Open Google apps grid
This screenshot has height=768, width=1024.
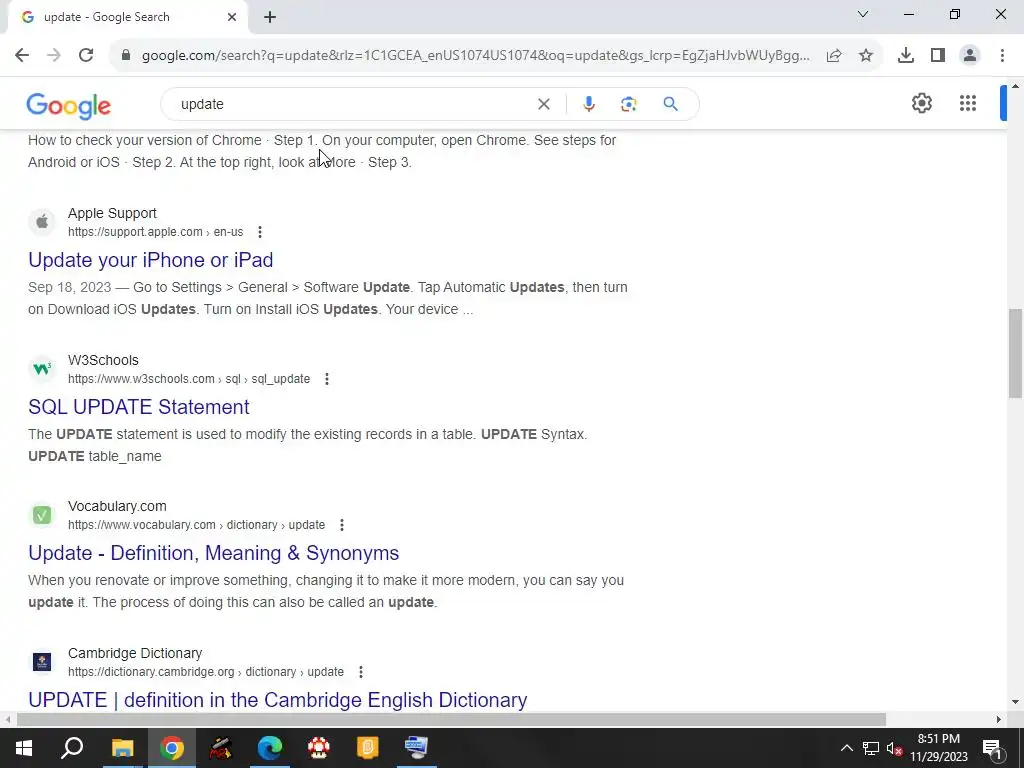[968, 103]
